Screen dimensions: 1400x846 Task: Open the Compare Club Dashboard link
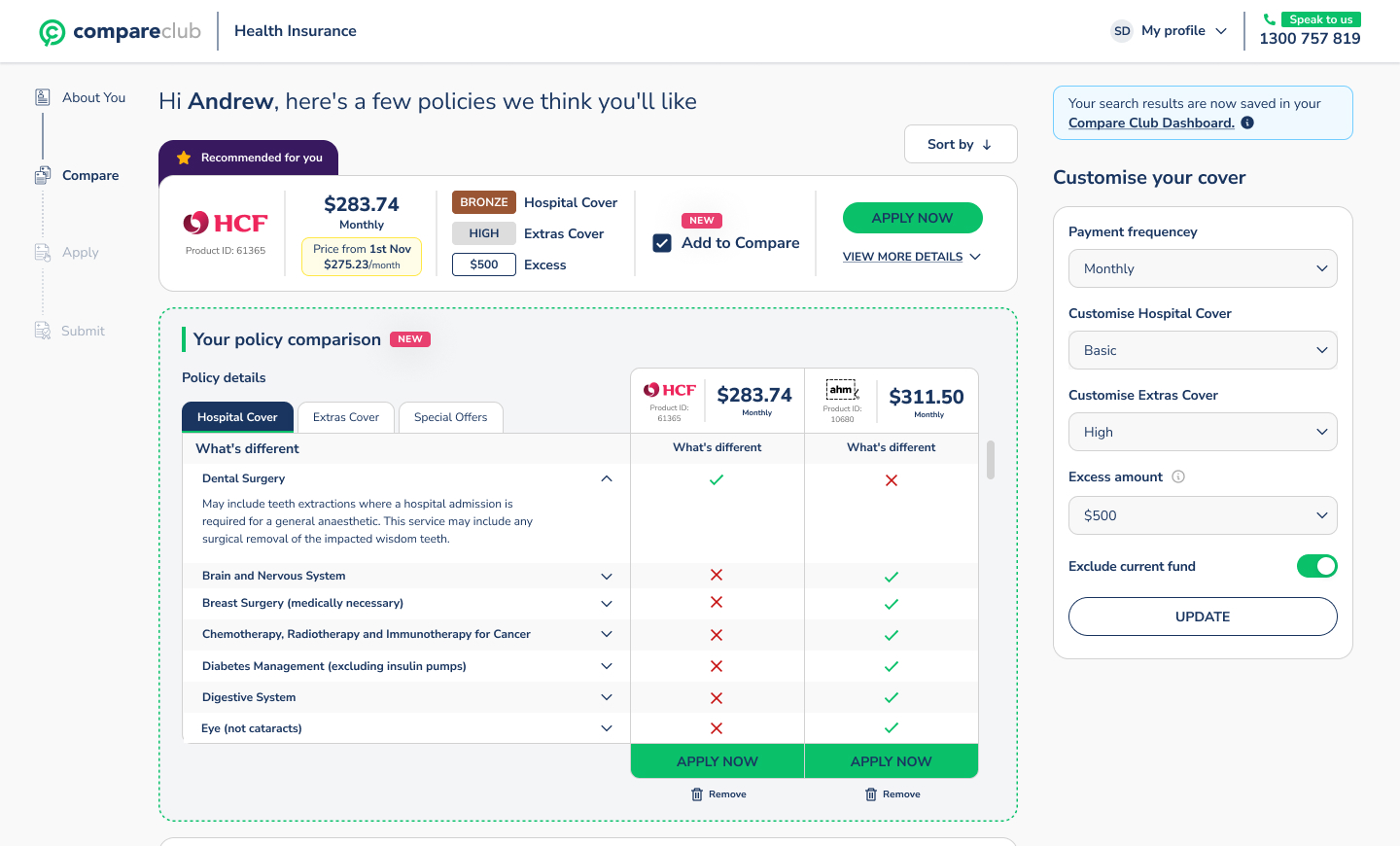tap(1153, 122)
